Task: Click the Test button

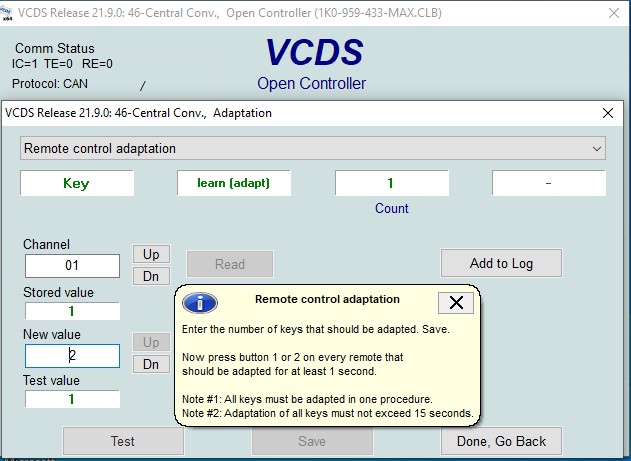Action: pos(123,441)
